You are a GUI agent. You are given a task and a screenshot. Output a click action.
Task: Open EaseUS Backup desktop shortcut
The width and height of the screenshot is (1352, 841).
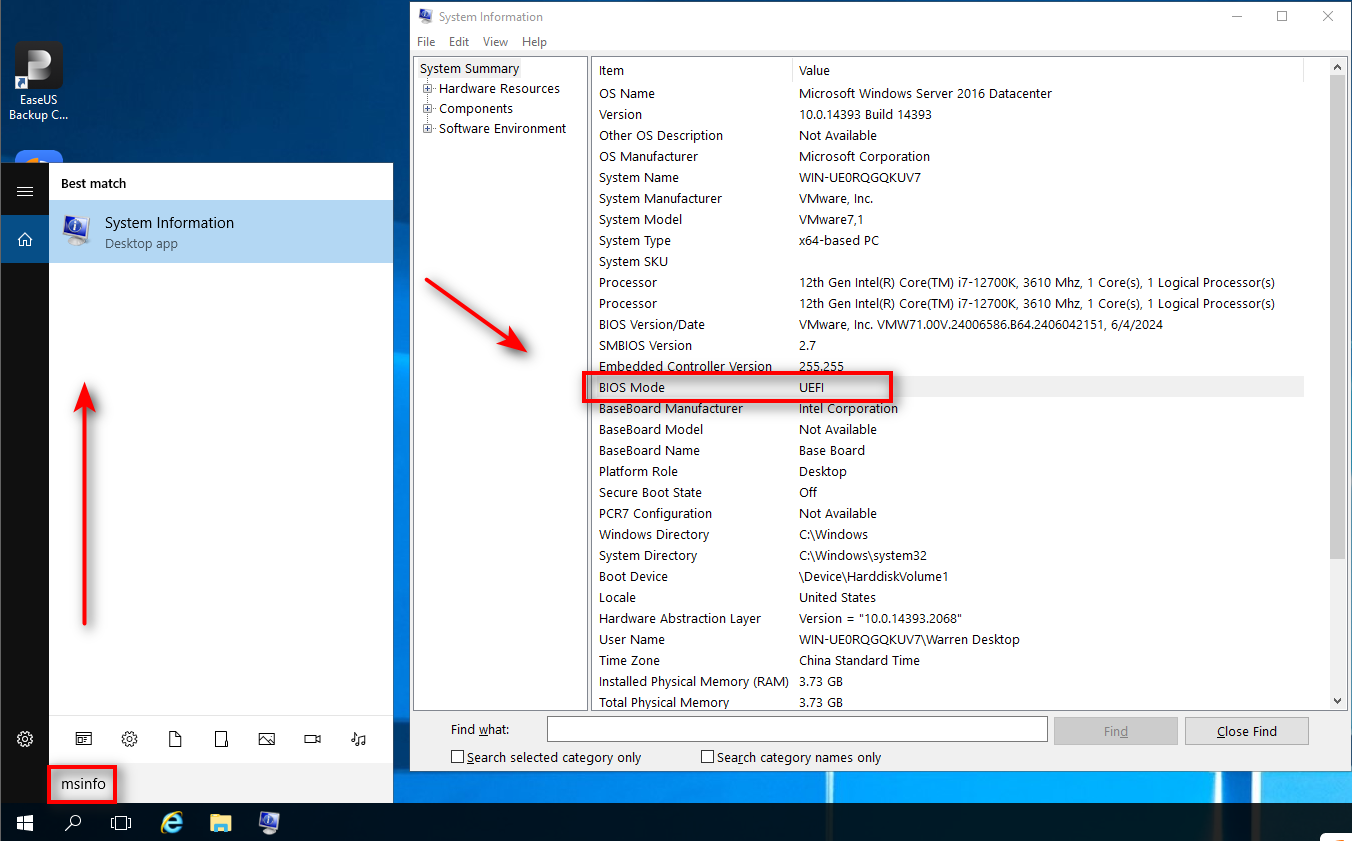[x=39, y=82]
